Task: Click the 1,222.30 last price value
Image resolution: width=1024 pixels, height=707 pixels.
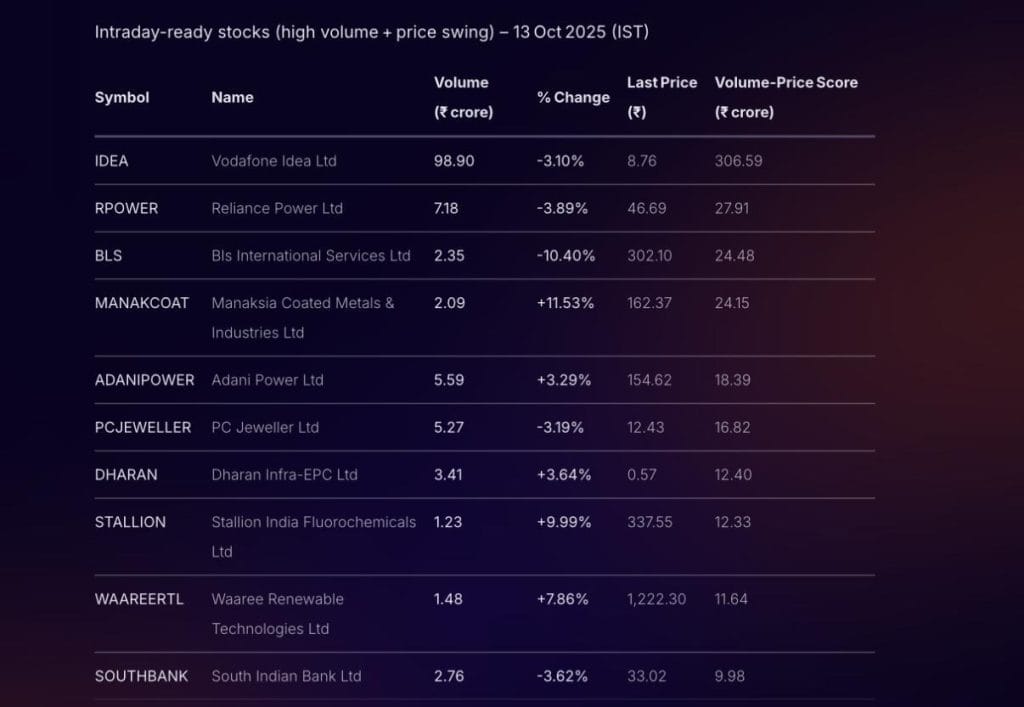Action: point(658,599)
